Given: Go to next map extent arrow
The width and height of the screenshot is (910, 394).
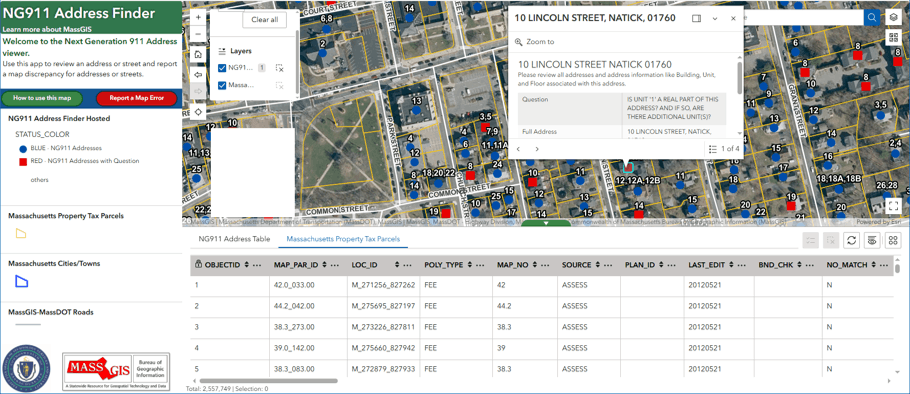Looking at the screenshot, I should [198, 92].
